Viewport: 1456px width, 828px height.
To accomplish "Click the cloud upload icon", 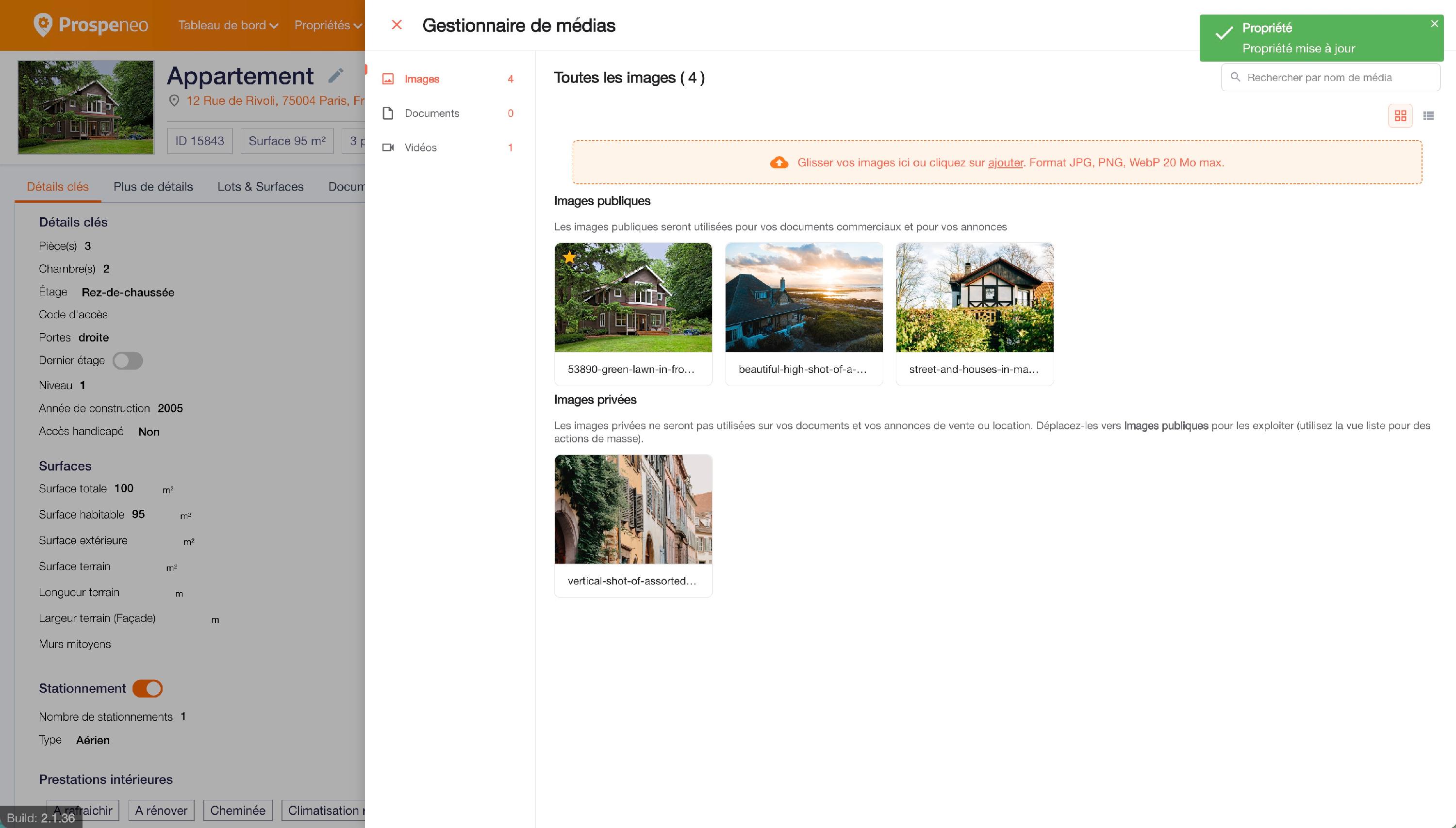I will click(779, 162).
